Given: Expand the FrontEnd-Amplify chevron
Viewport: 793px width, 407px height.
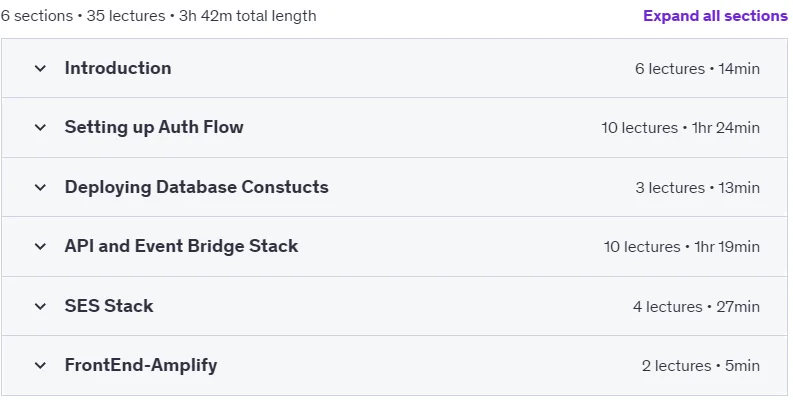Looking at the screenshot, I should tap(40, 365).
